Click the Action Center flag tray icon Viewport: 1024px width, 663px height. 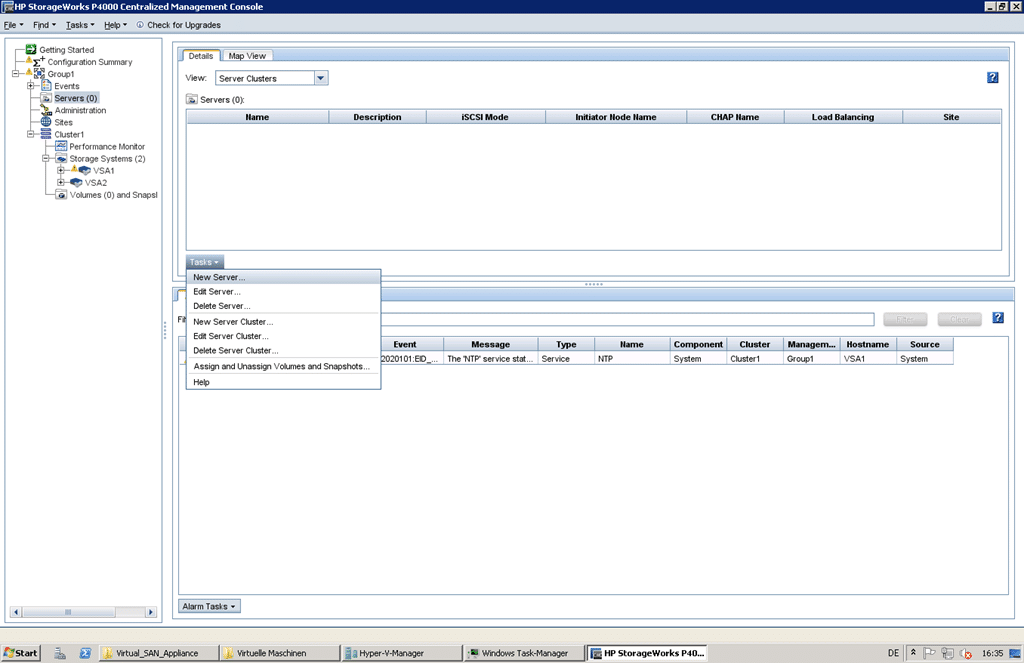pyautogui.click(x=930, y=653)
